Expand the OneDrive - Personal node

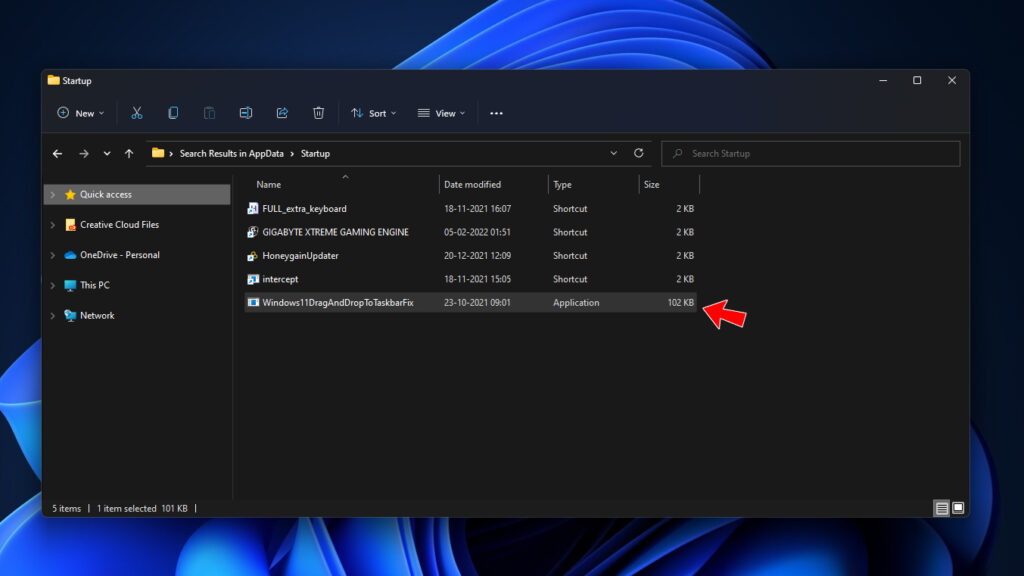[53, 255]
